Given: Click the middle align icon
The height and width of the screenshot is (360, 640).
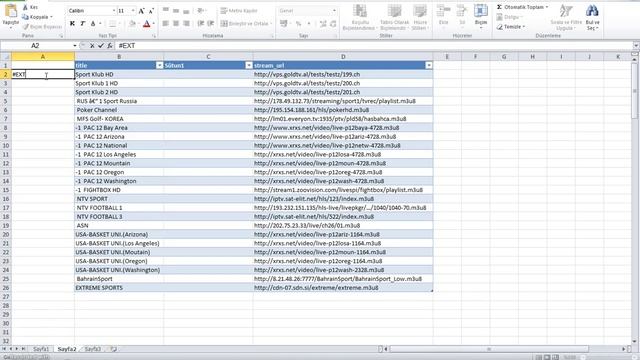Looking at the screenshot, I should 176,11.
